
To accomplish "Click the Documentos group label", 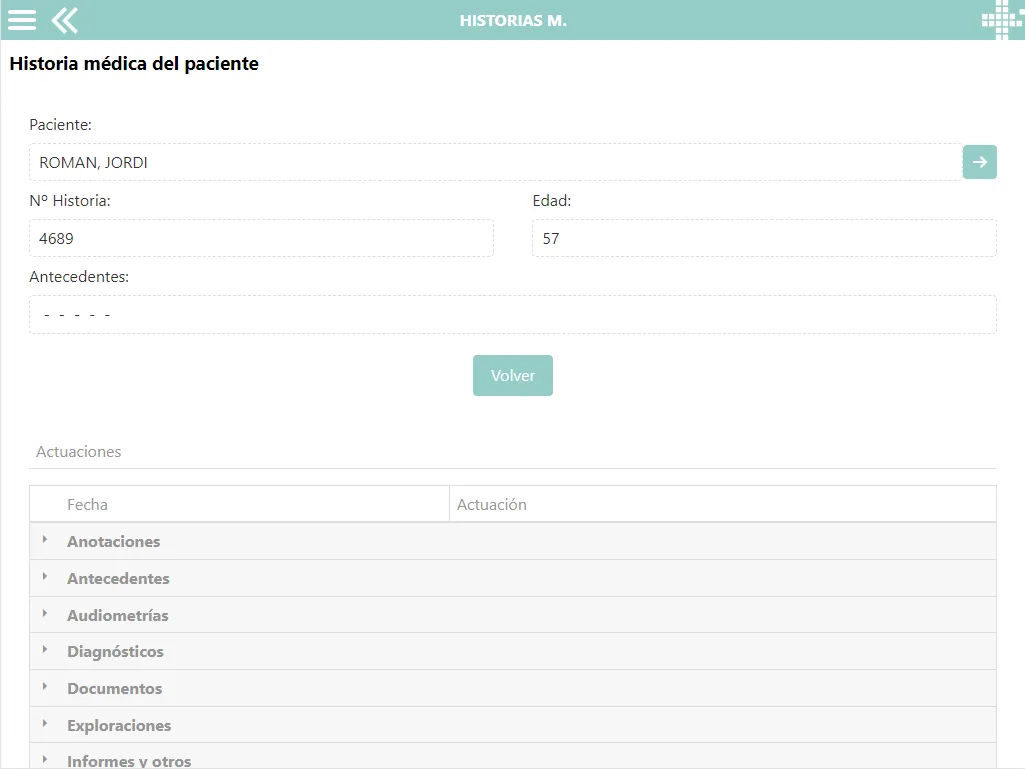I will coord(114,689).
